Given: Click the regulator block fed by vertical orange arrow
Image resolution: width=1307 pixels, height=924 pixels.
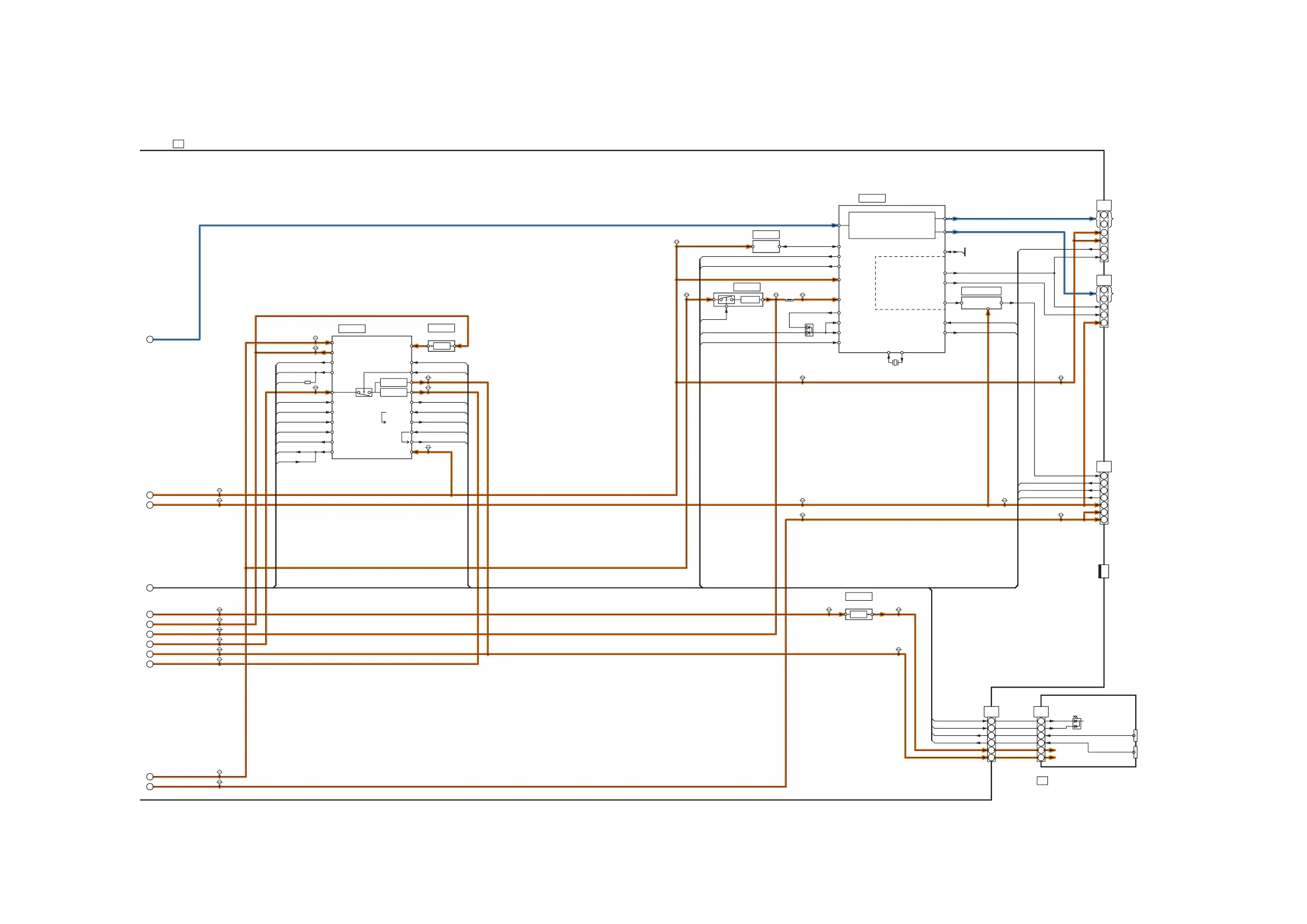Looking at the screenshot, I should coord(981,303).
